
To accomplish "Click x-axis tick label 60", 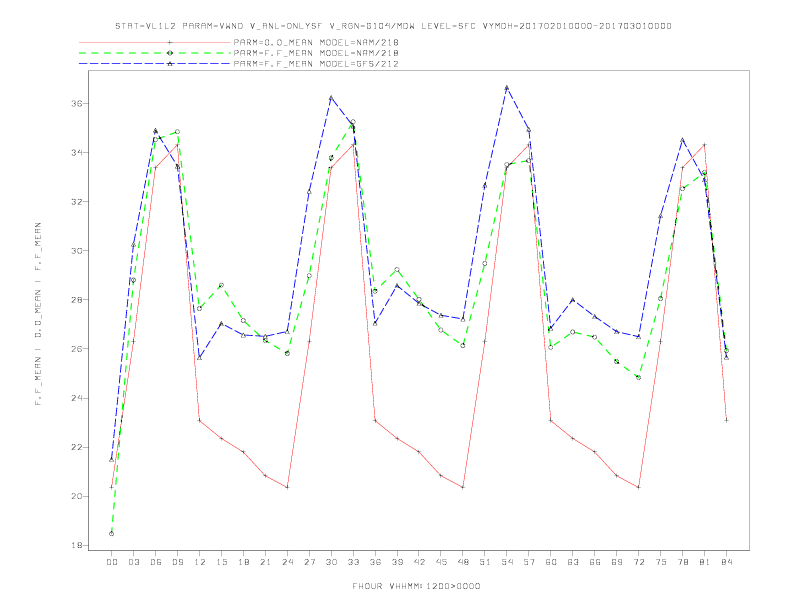I will (x=551, y=562).
